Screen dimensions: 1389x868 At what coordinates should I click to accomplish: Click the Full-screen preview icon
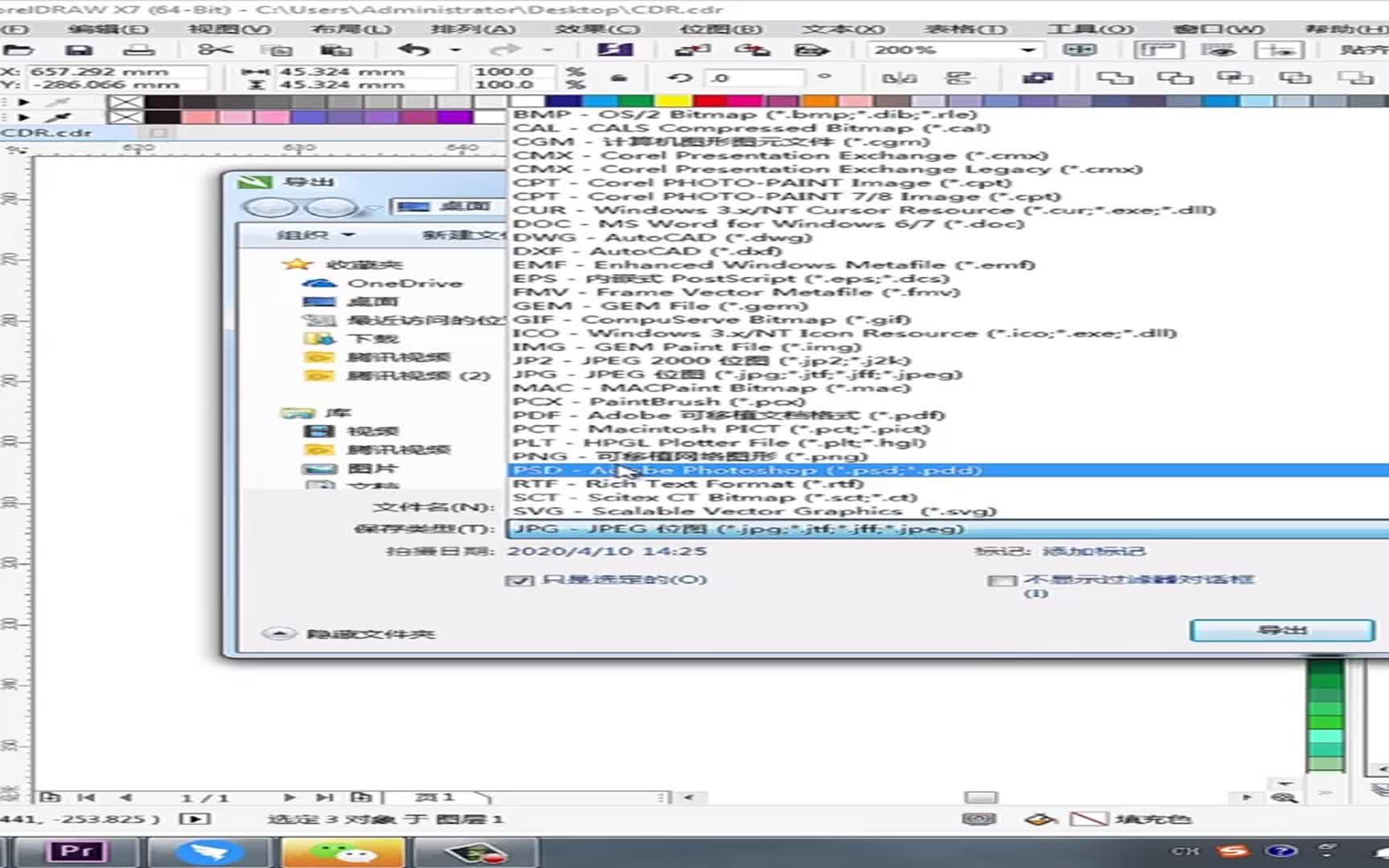1080,50
